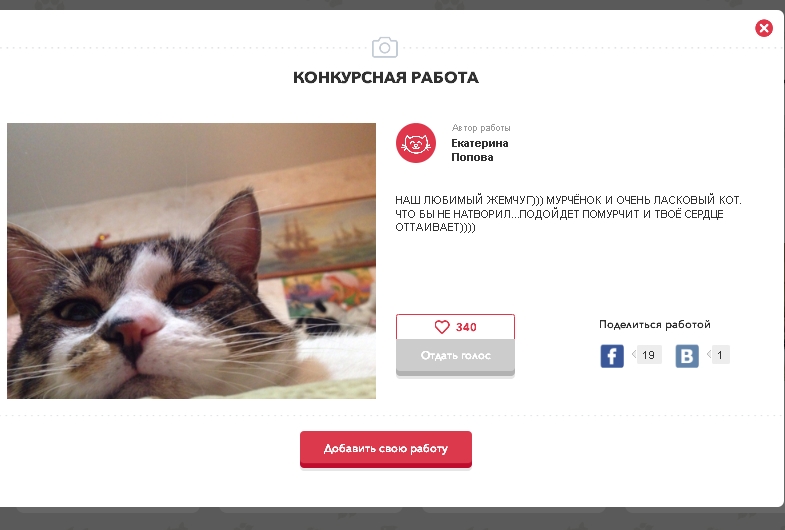Close the contest entry popup with red X
This screenshot has width=785, height=530.
pyautogui.click(x=763, y=28)
